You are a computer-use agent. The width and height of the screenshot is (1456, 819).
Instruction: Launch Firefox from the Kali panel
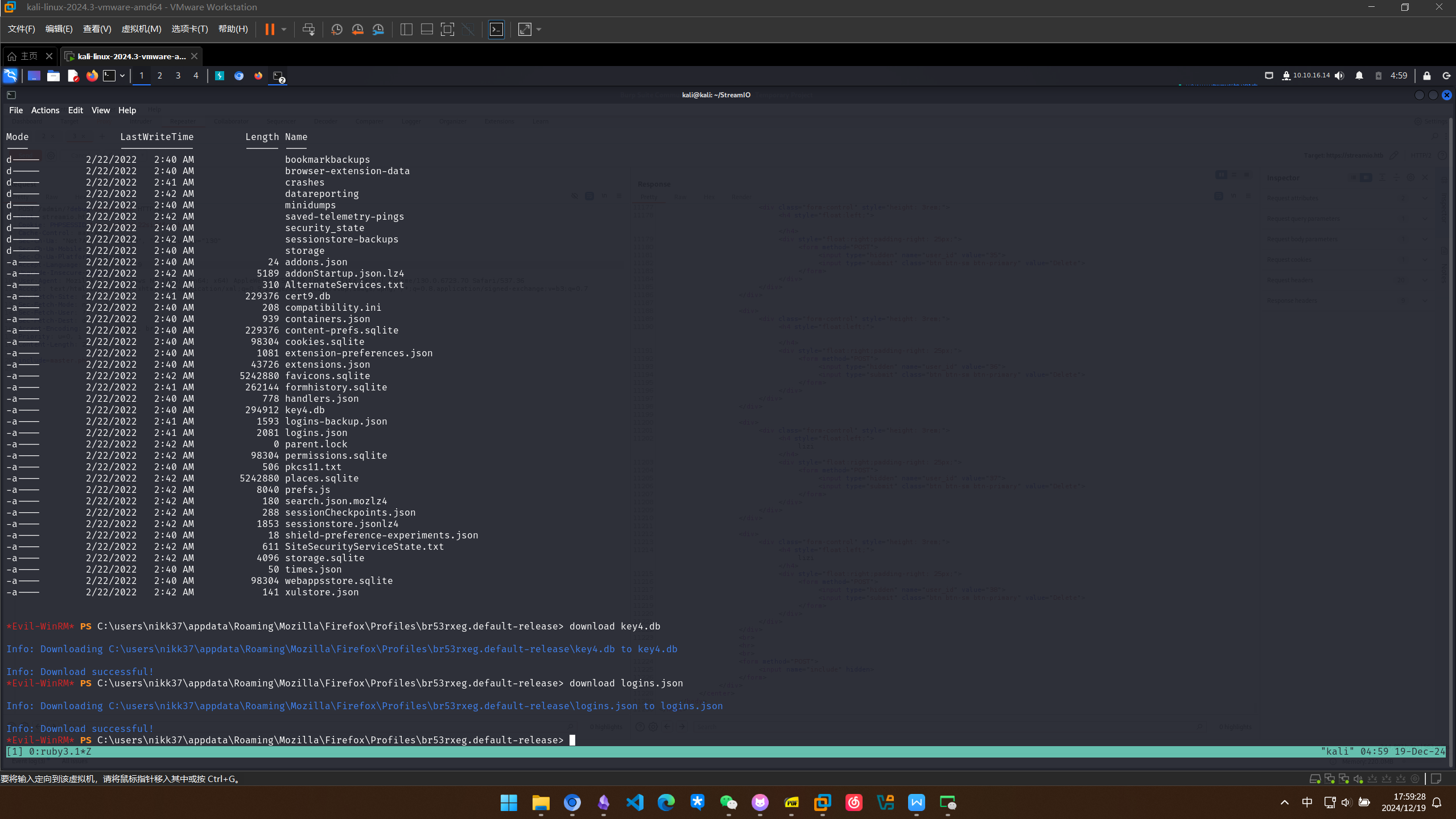tap(92, 76)
